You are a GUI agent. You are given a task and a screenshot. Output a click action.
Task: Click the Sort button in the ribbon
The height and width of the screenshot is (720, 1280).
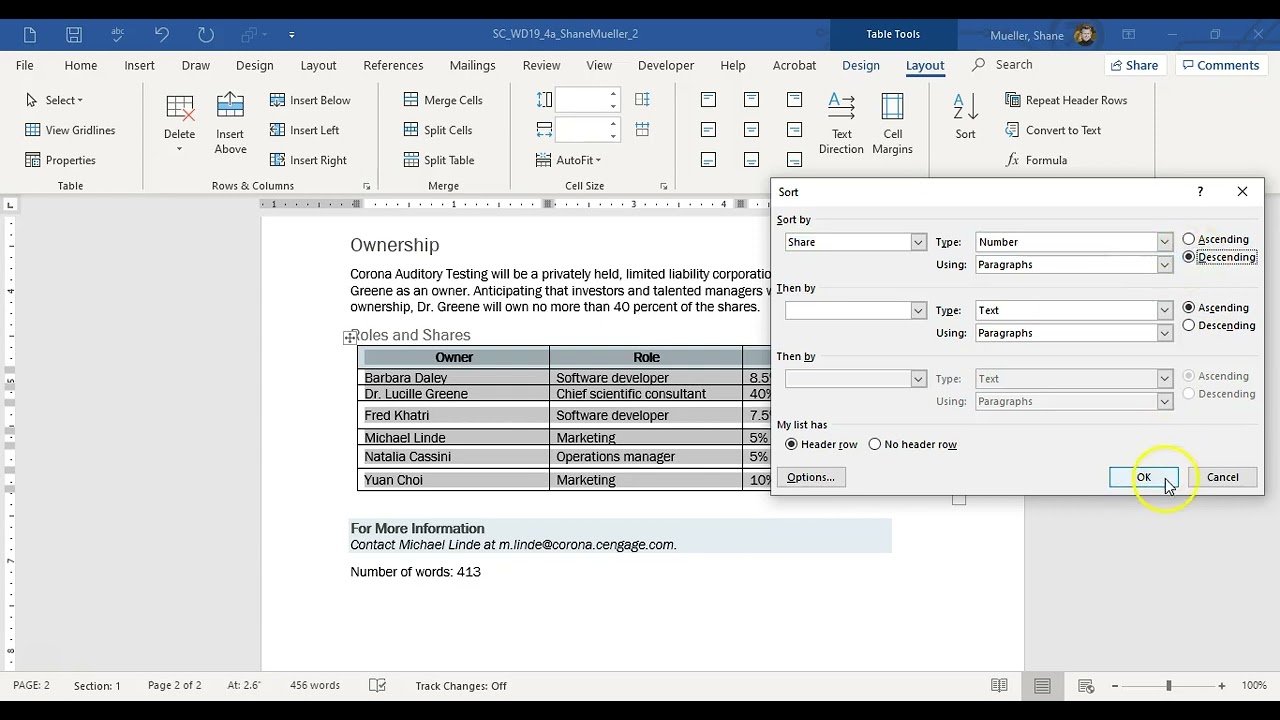coord(965,116)
